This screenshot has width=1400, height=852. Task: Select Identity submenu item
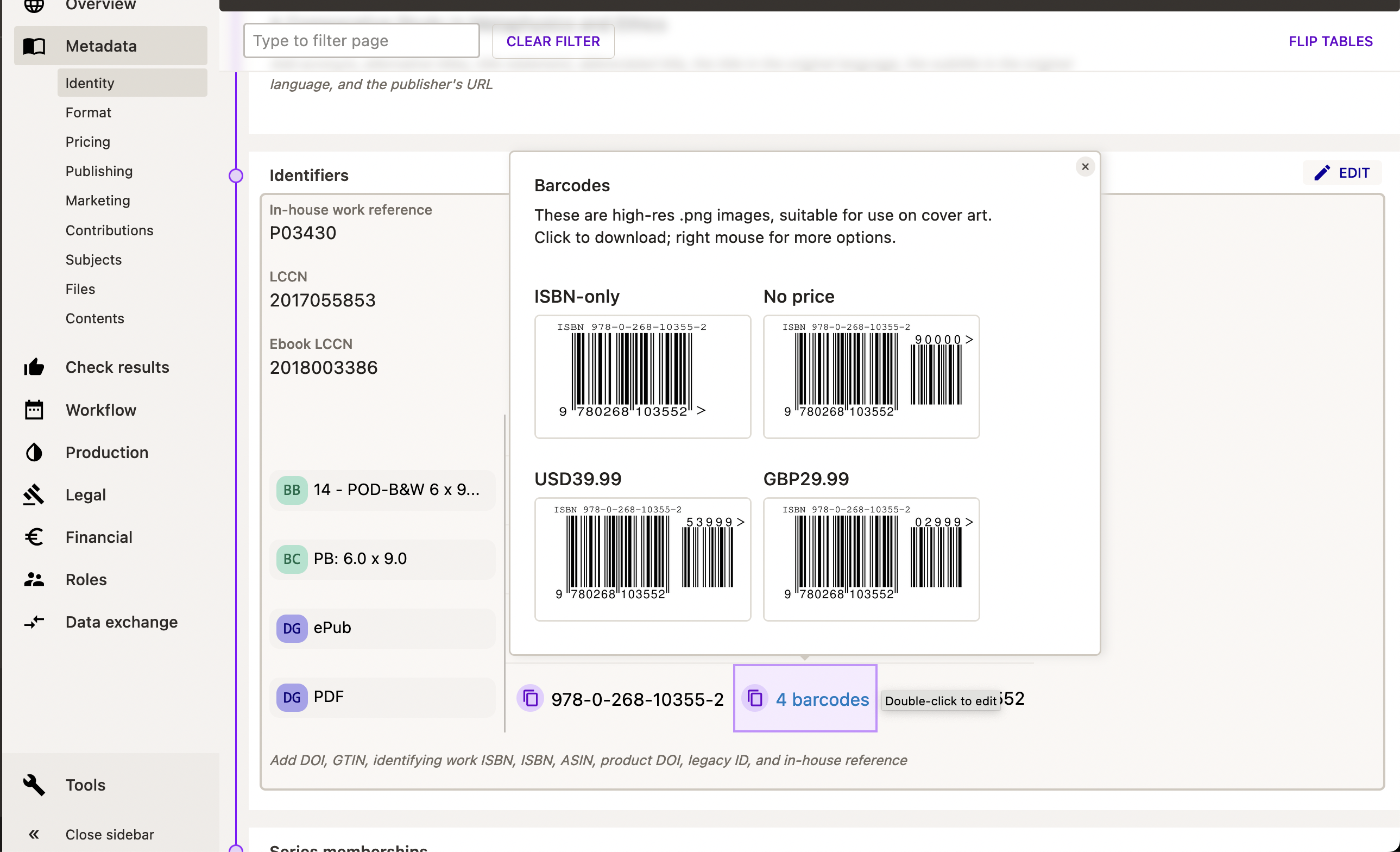click(133, 83)
